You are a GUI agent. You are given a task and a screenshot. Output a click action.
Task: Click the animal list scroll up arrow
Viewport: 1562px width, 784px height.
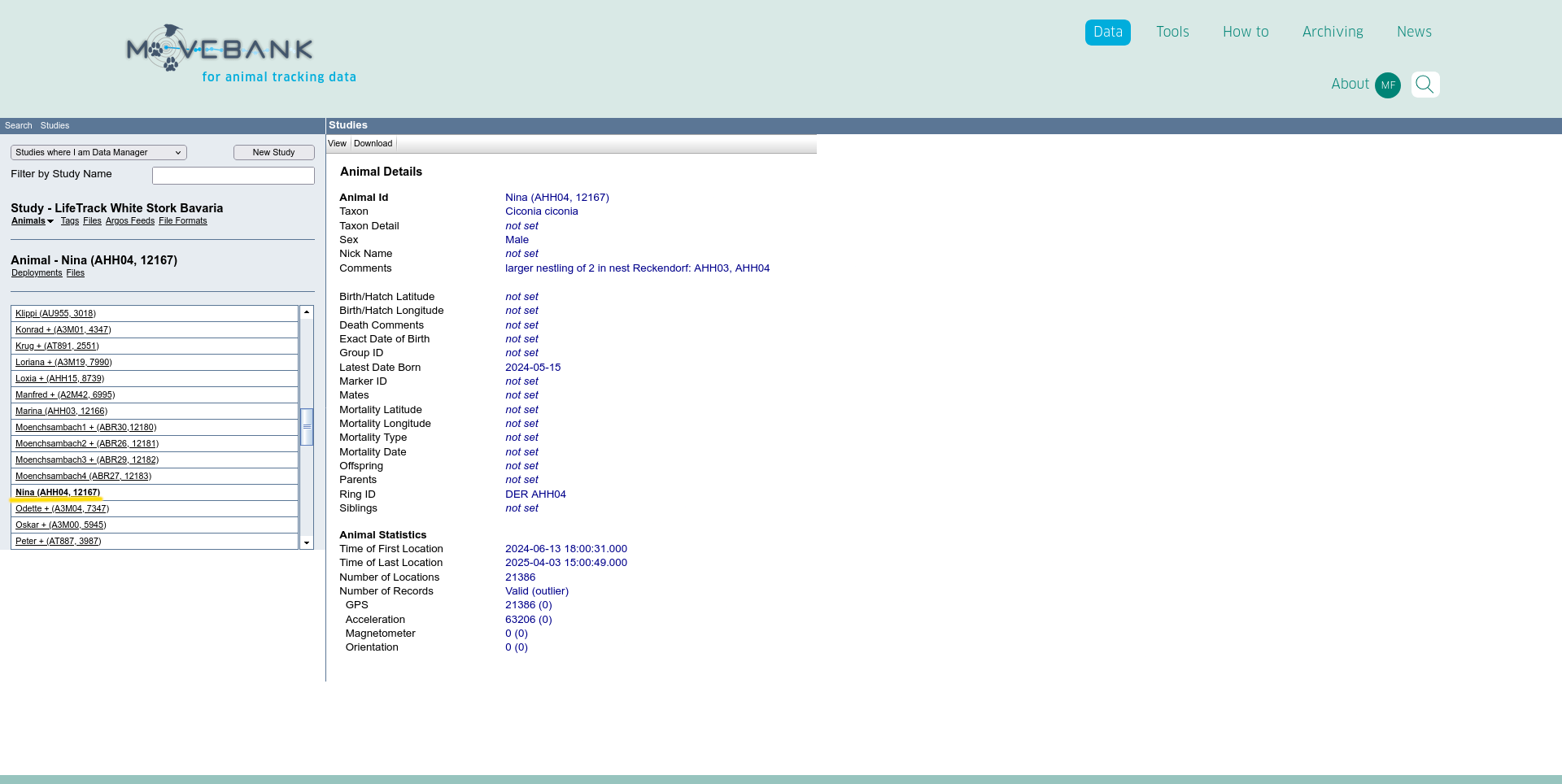click(x=307, y=312)
